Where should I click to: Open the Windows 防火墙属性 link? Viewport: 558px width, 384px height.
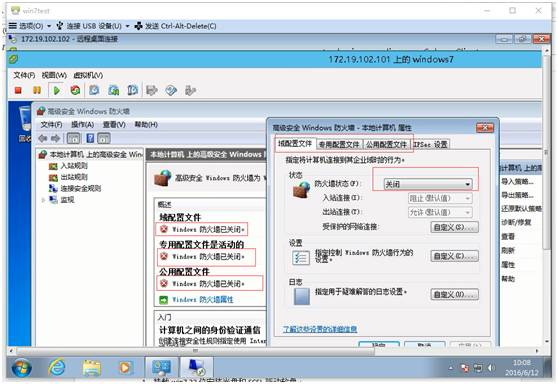203,300
